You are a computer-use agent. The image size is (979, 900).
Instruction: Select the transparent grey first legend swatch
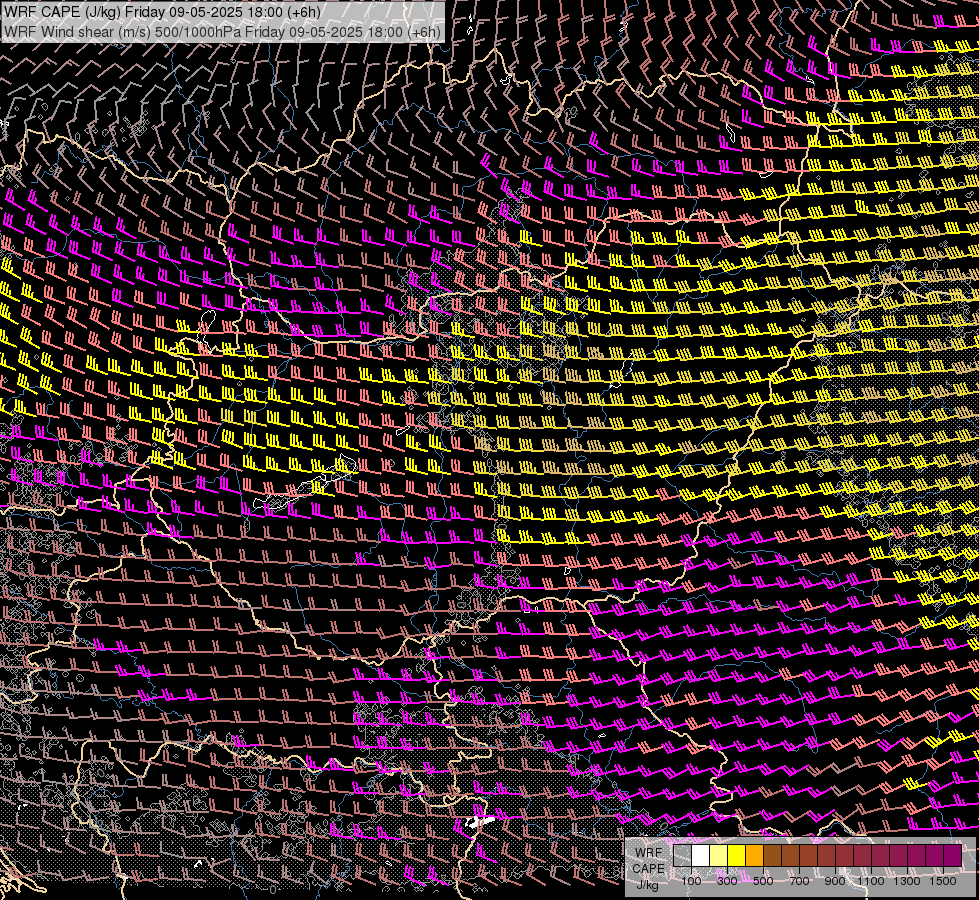pyautogui.click(x=682, y=856)
